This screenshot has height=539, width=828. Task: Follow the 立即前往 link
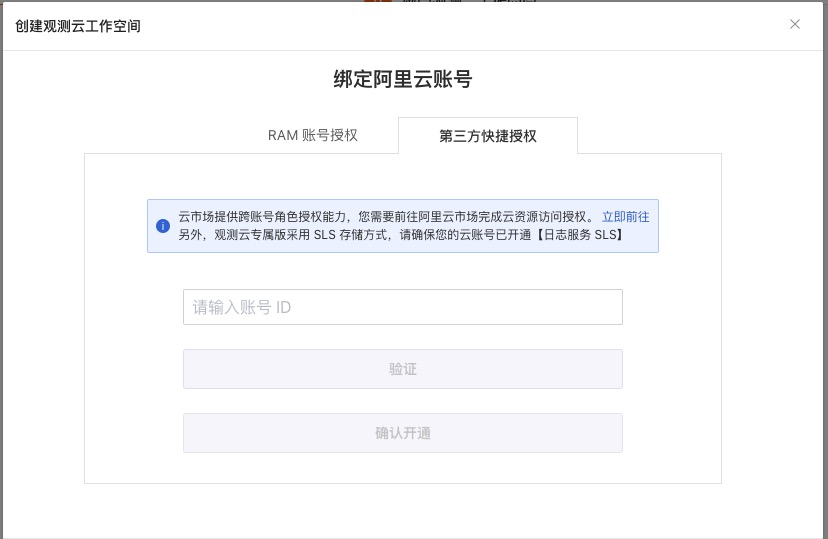click(625, 216)
